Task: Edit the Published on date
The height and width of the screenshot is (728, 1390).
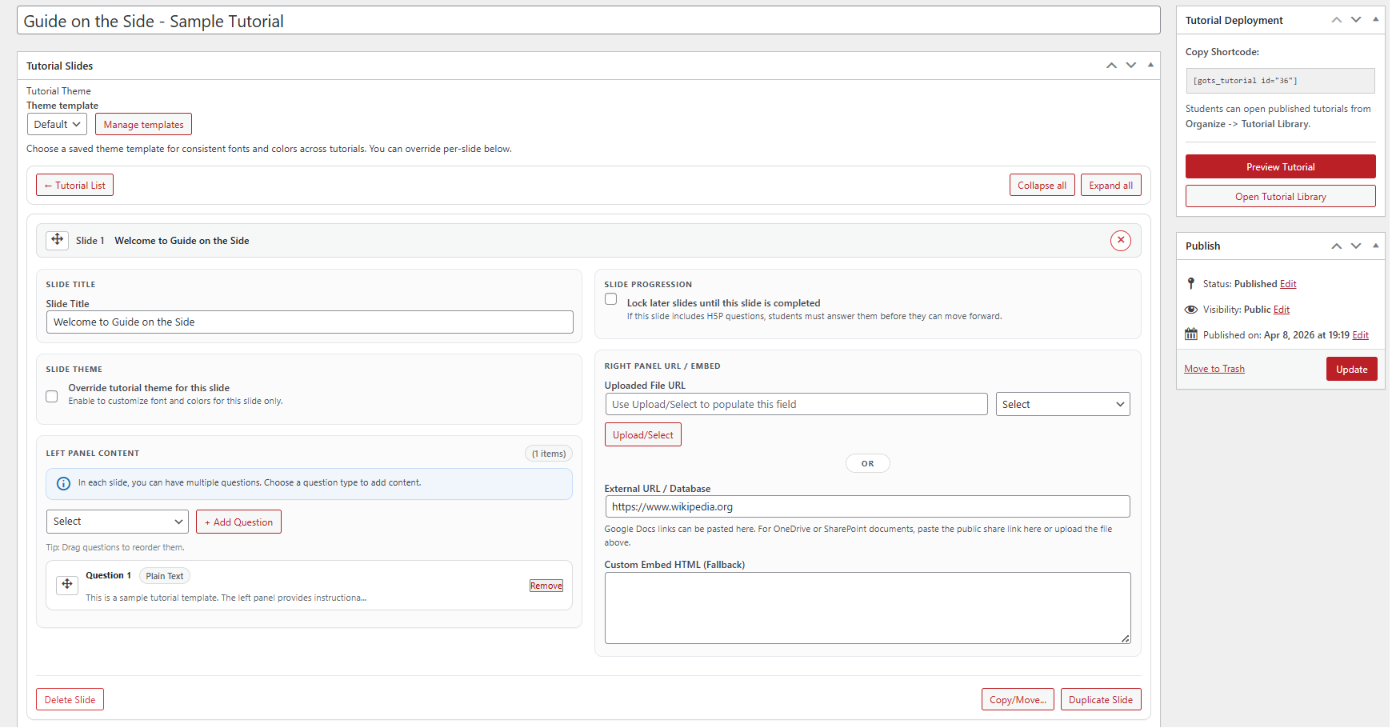Action: [1360, 335]
